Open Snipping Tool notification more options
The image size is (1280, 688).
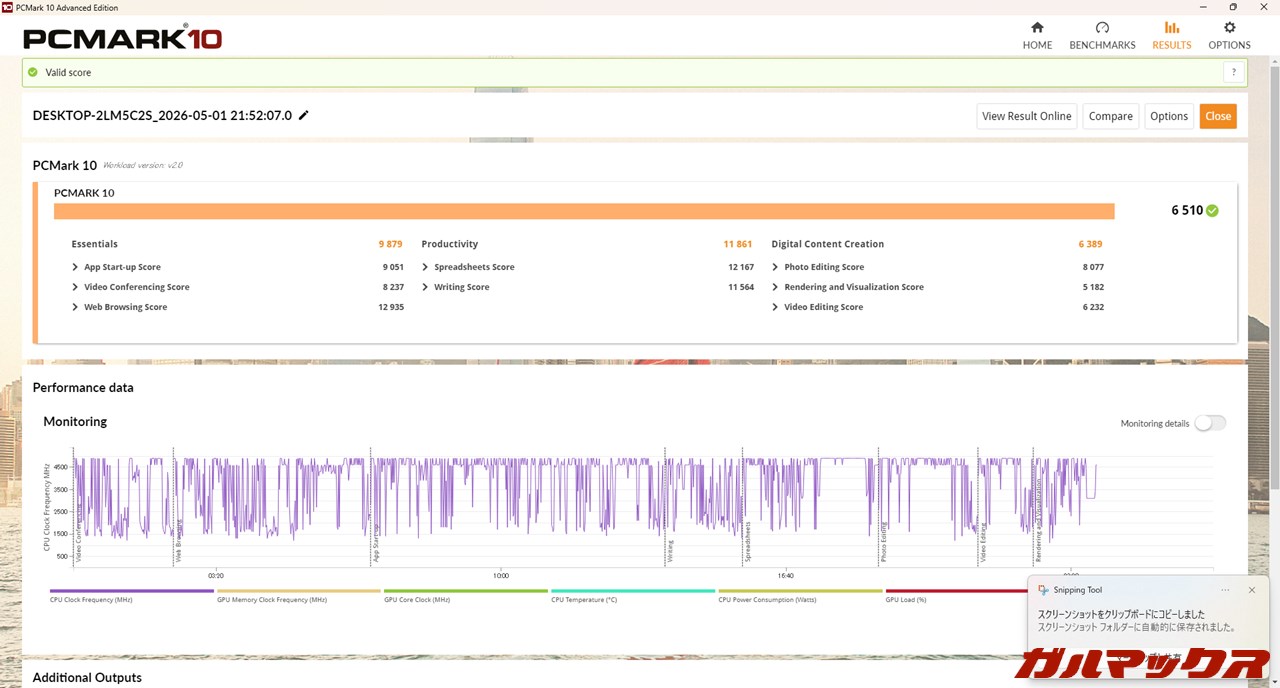coord(1225,590)
